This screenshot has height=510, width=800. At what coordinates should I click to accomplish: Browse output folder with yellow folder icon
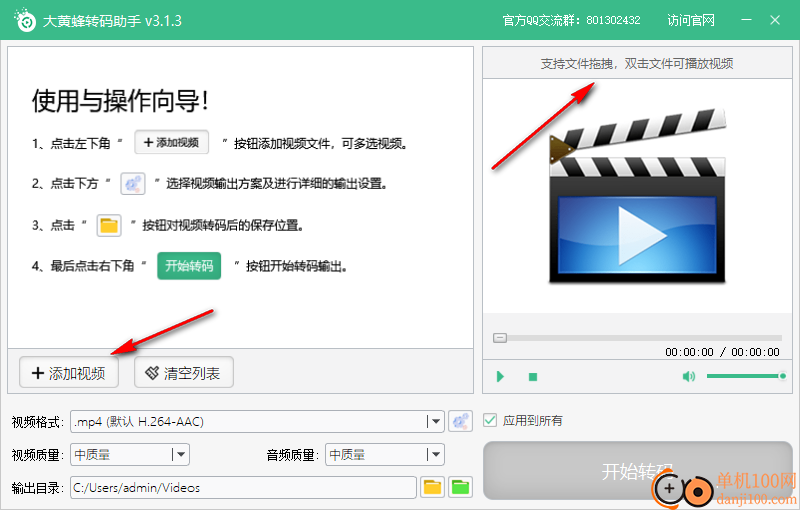point(432,487)
